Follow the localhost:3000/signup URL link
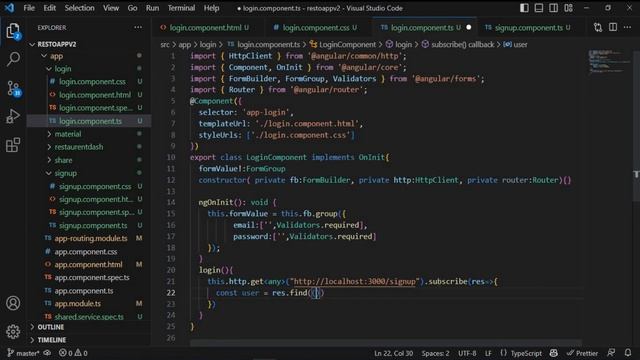The image size is (640, 360). [x=354, y=281]
